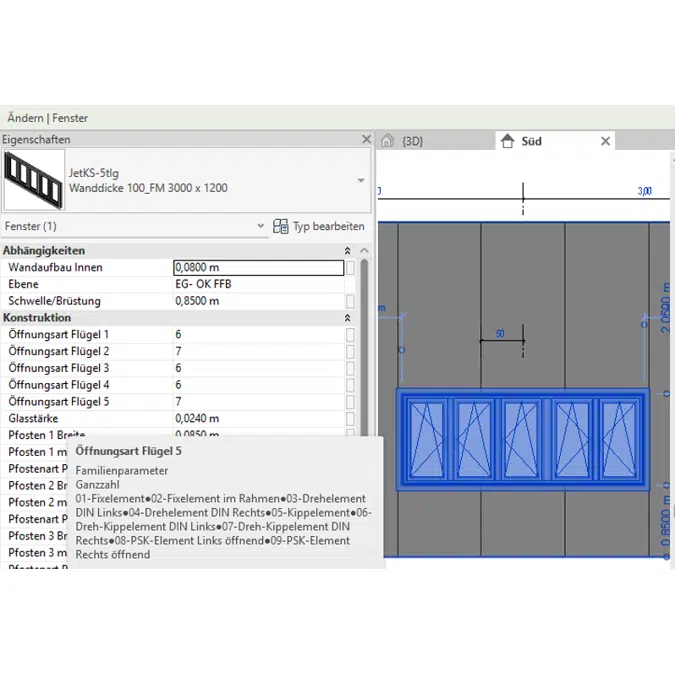Click the properties scrollbar up arrow

[x=364, y=251]
